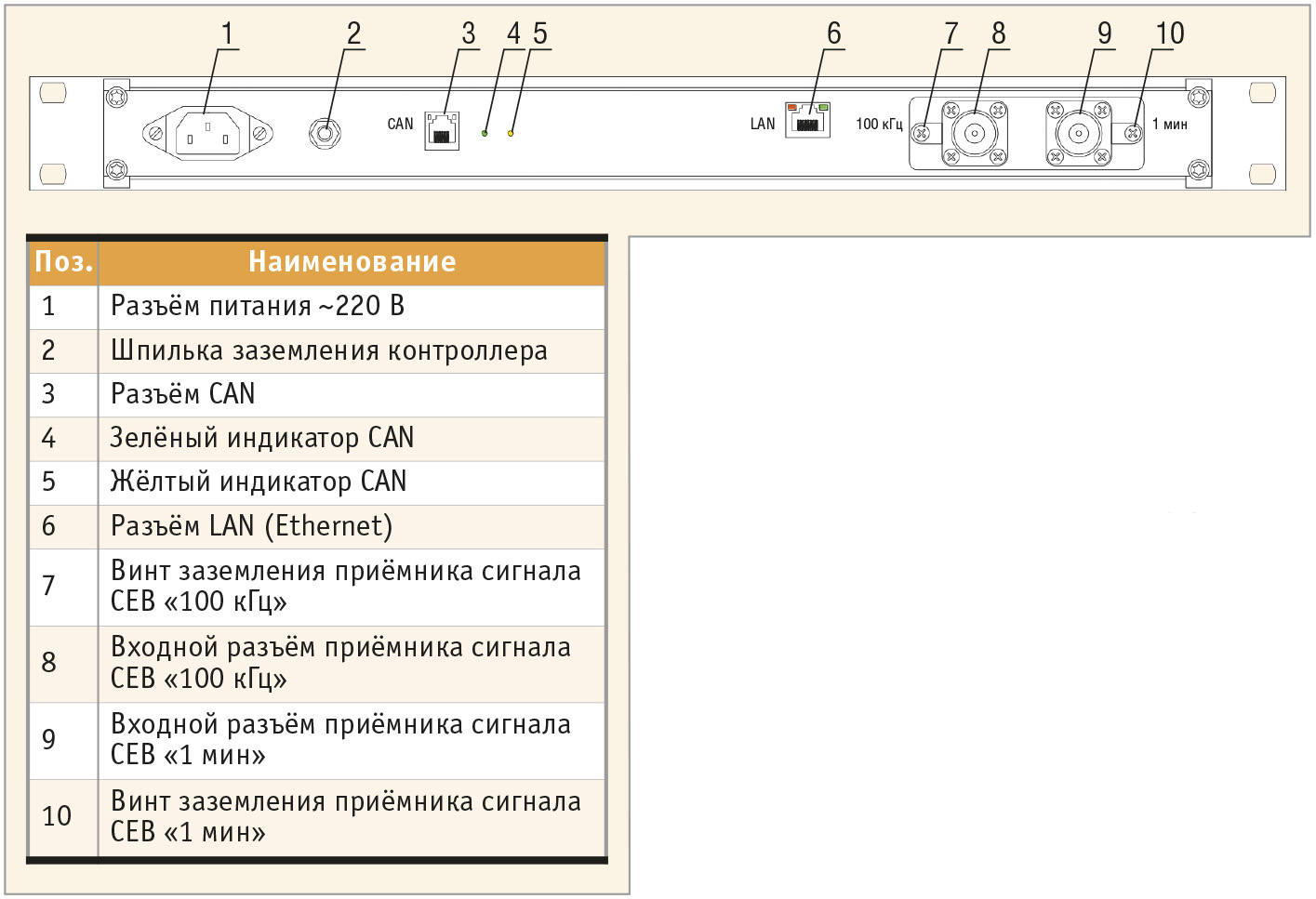1316x899 pixels.
Task: Click the 100 кГц label on the panel
Action: tap(879, 124)
